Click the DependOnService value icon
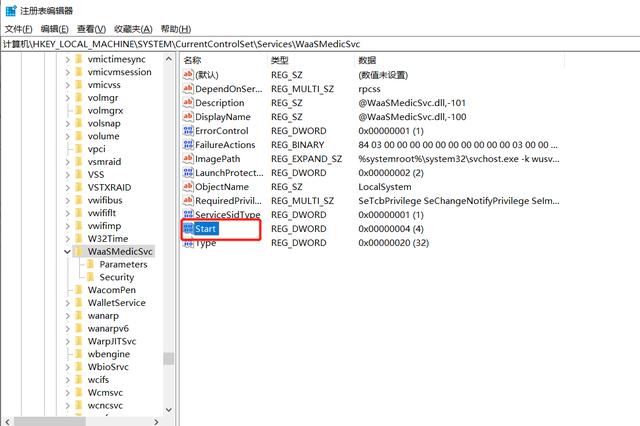Image resolution: width=640 pixels, height=426 pixels. pos(188,89)
